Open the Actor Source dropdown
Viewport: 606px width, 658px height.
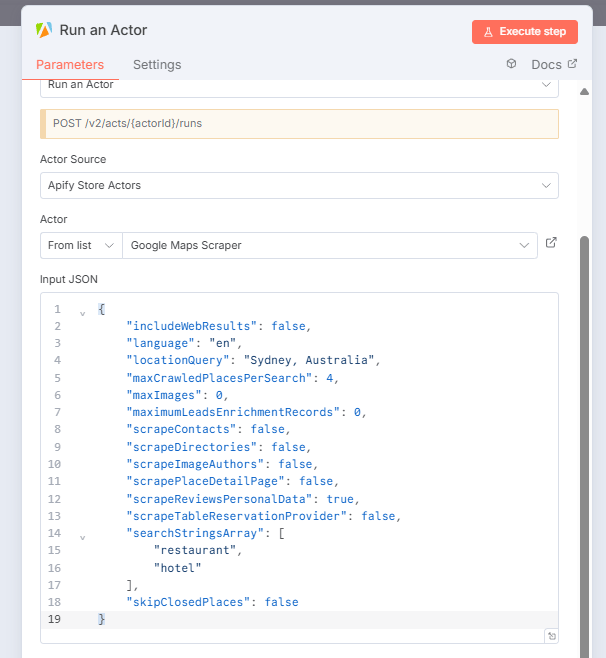click(299, 185)
